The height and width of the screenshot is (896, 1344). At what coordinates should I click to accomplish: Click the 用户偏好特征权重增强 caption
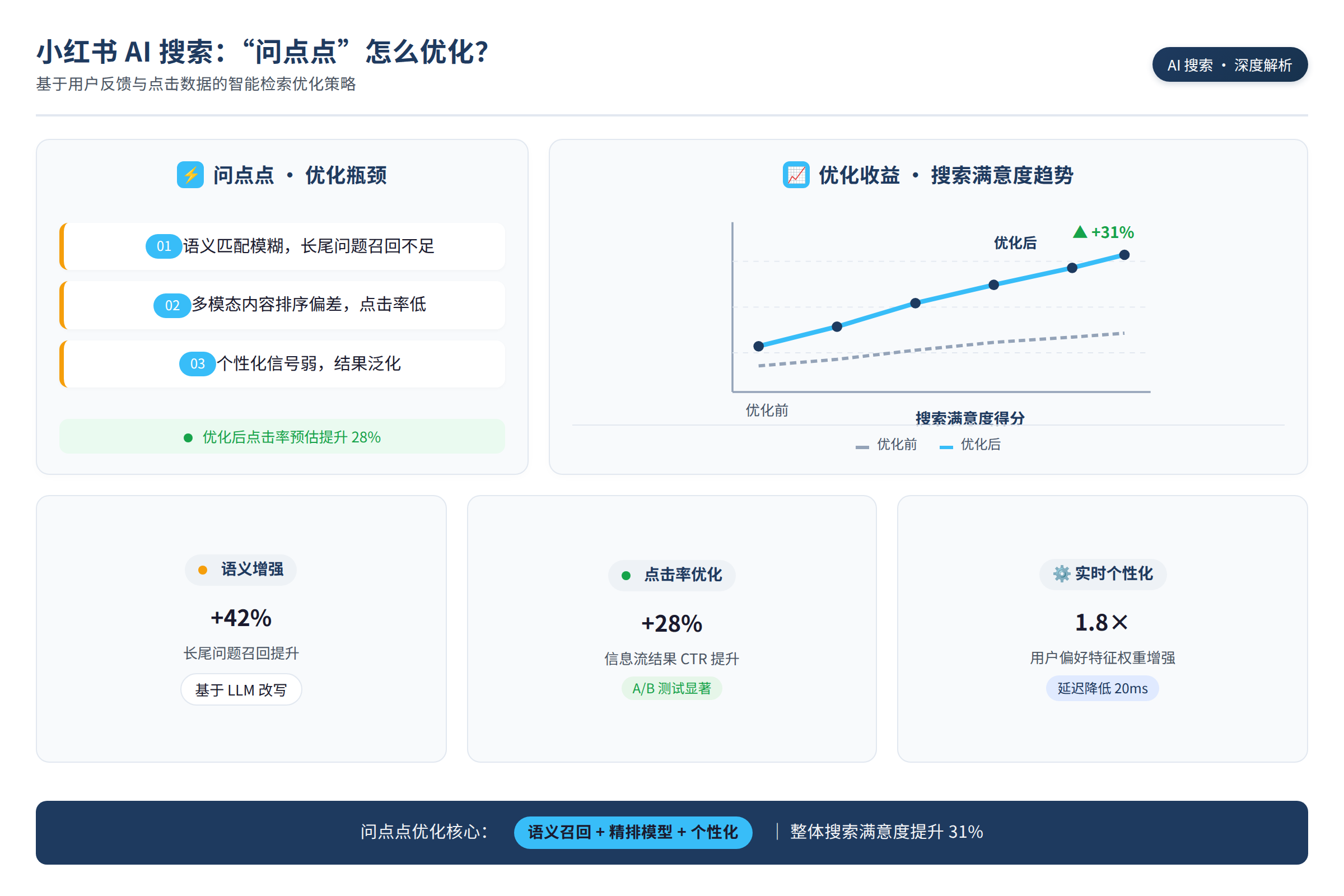pyautogui.click(x=1102, y=659)
